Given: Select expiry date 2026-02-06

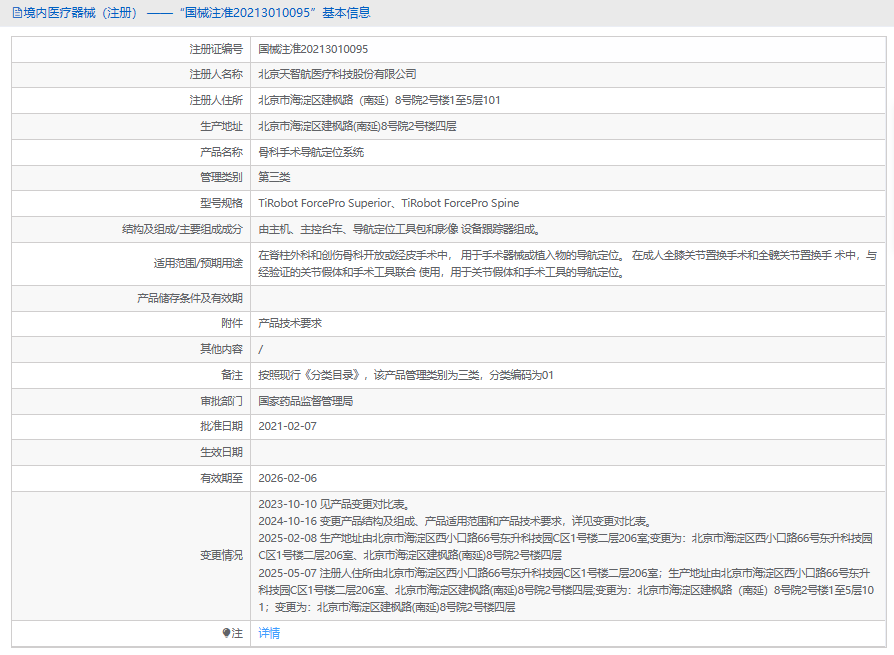Looking at the screenshot, I should click(x=287, y=478).
